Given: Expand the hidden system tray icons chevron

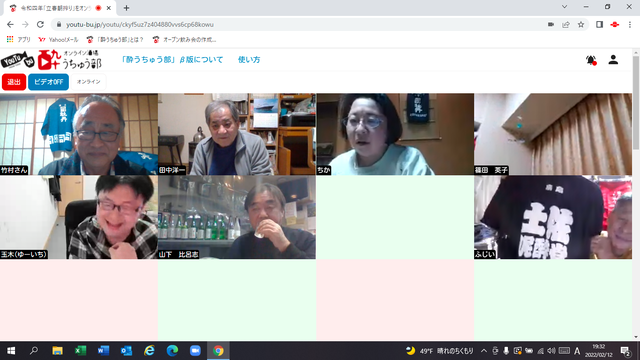Looking at the screenshot, I should click(484, 351).
